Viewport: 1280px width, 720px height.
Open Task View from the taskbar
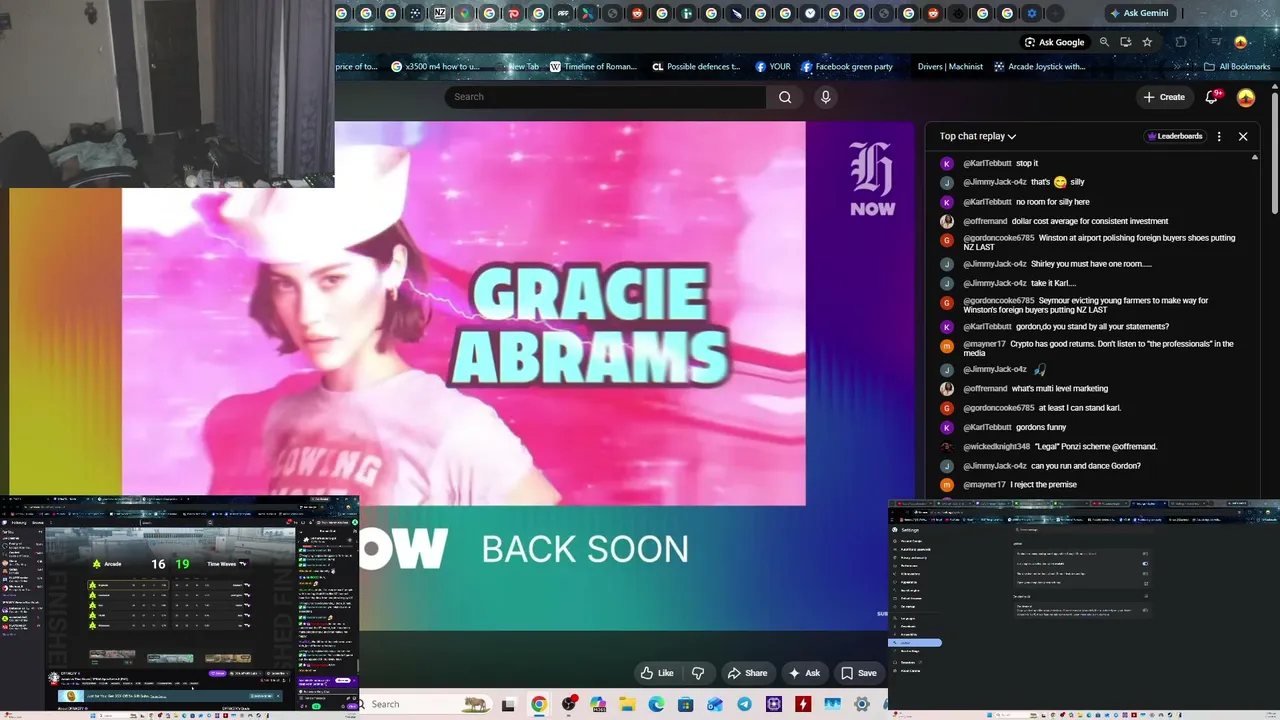(x=508, y=705)
